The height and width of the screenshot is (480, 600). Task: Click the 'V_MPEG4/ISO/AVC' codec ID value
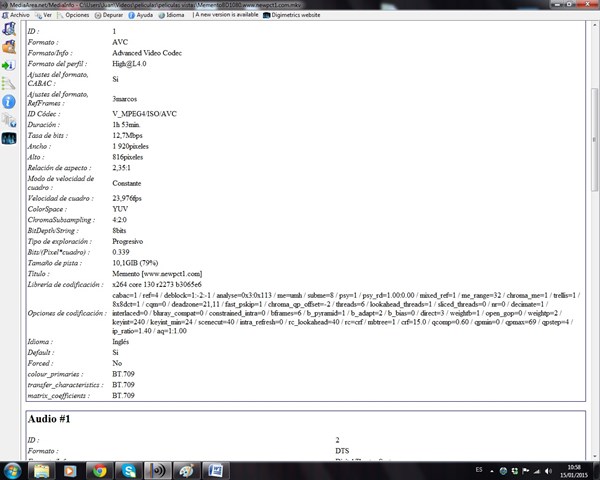144,114
